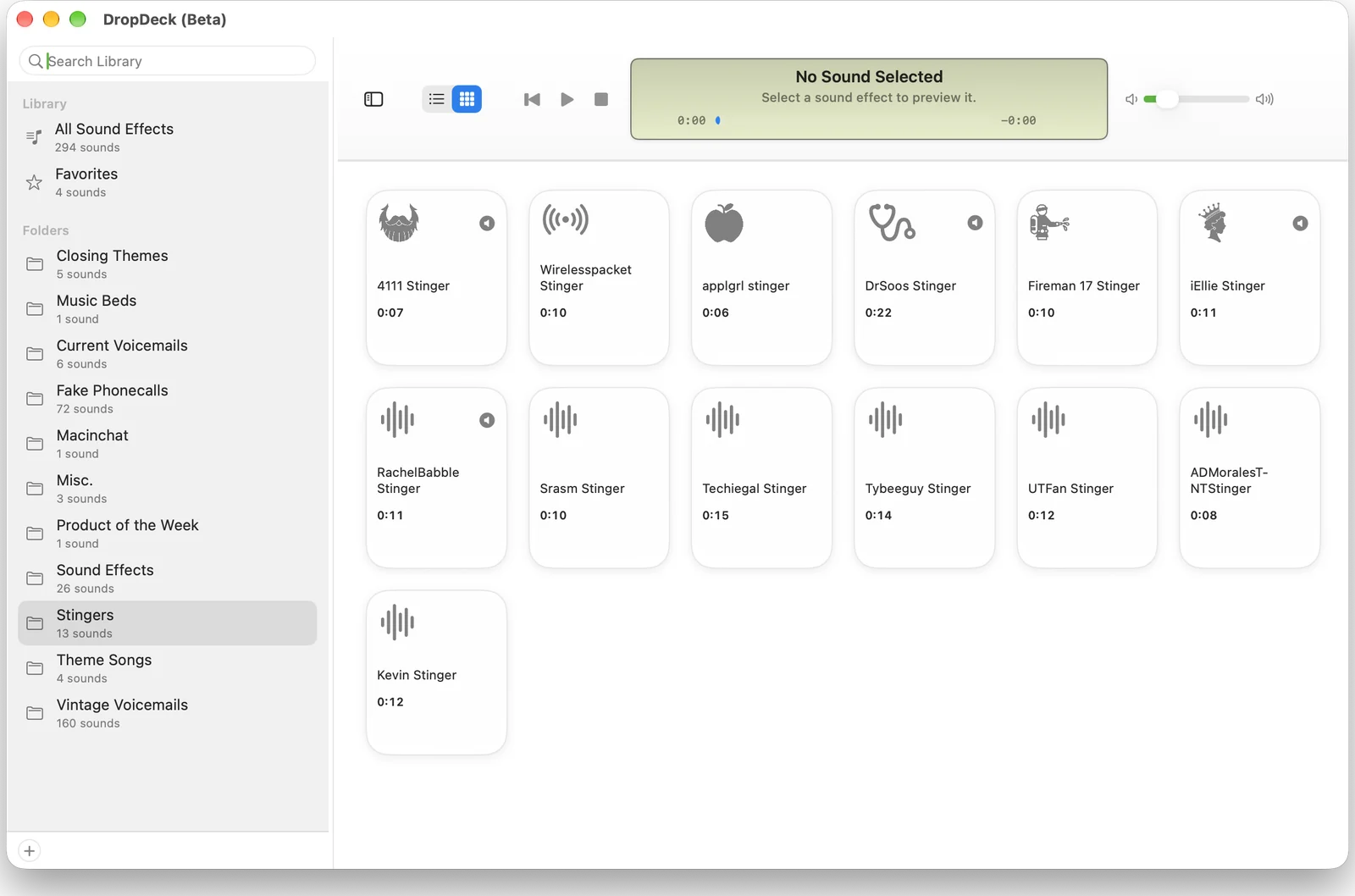Click the waveform icon on Kevin Stinger
1355x896 pixels.
(x=397, y=622)
